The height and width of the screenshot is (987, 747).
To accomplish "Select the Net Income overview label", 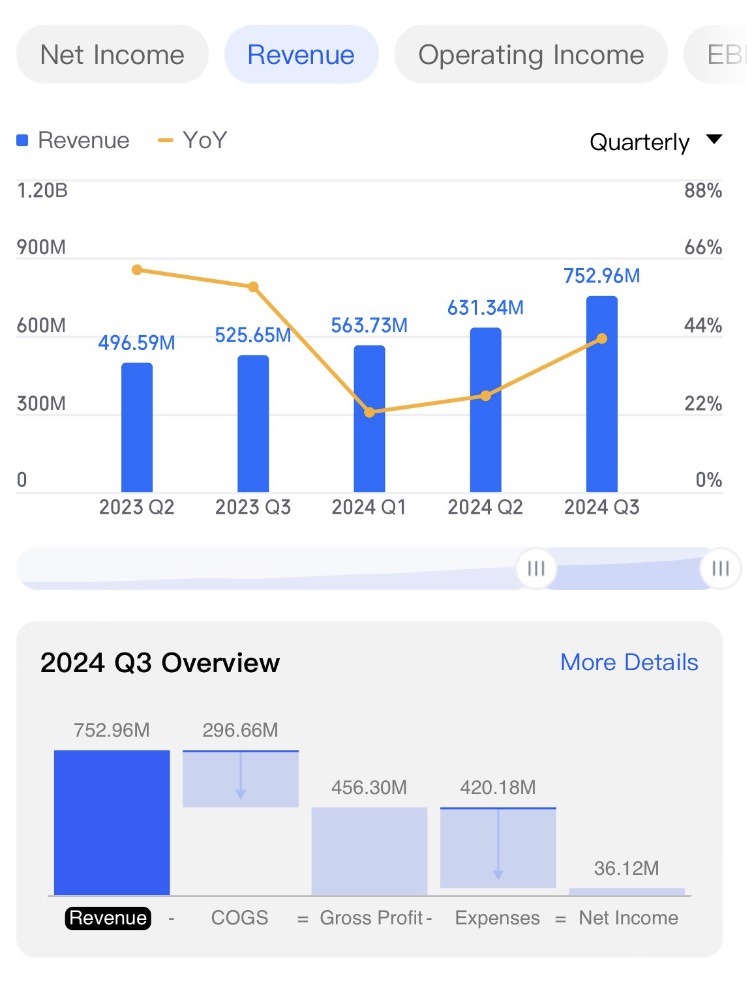I will click(x=628, y=918).
